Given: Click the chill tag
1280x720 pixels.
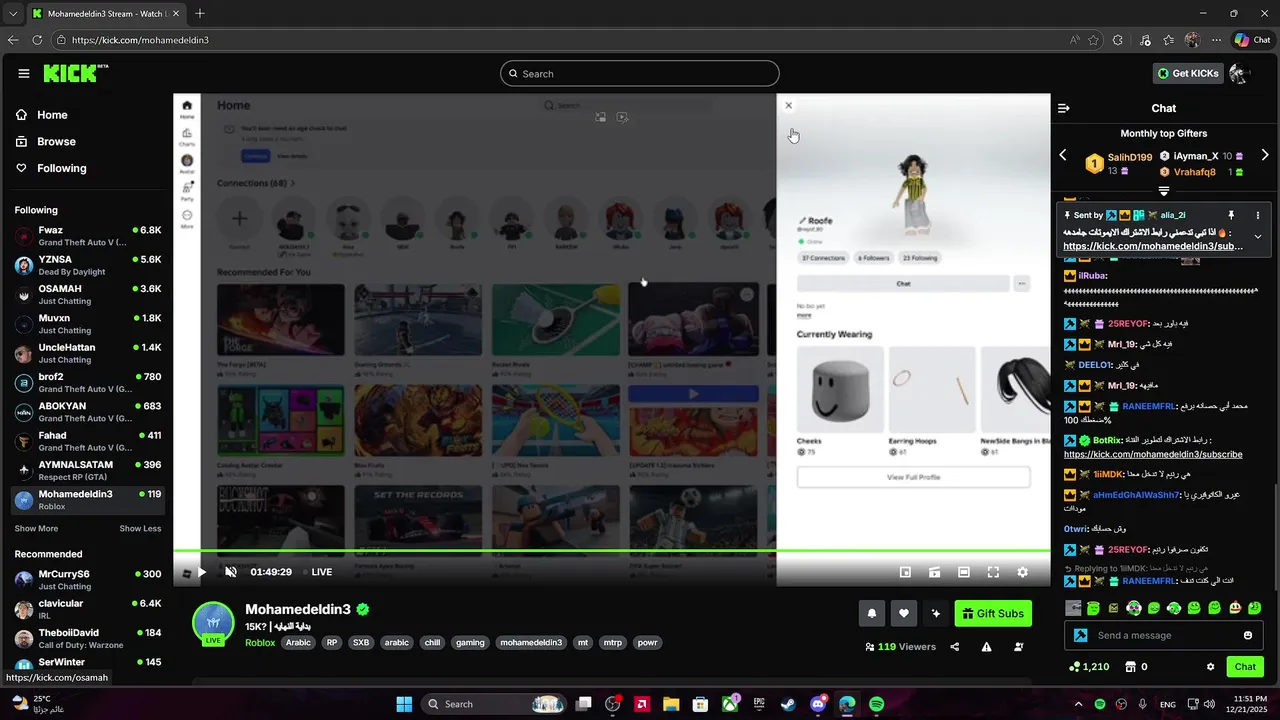Looking at the screenshot, I should 432,643.
